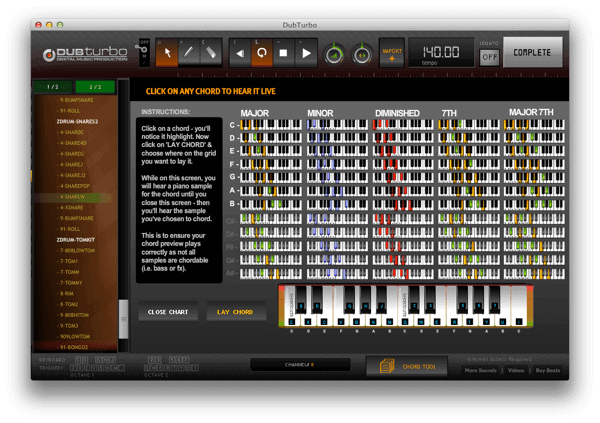Preview the A# Major 7th chord

coord(534,273)
